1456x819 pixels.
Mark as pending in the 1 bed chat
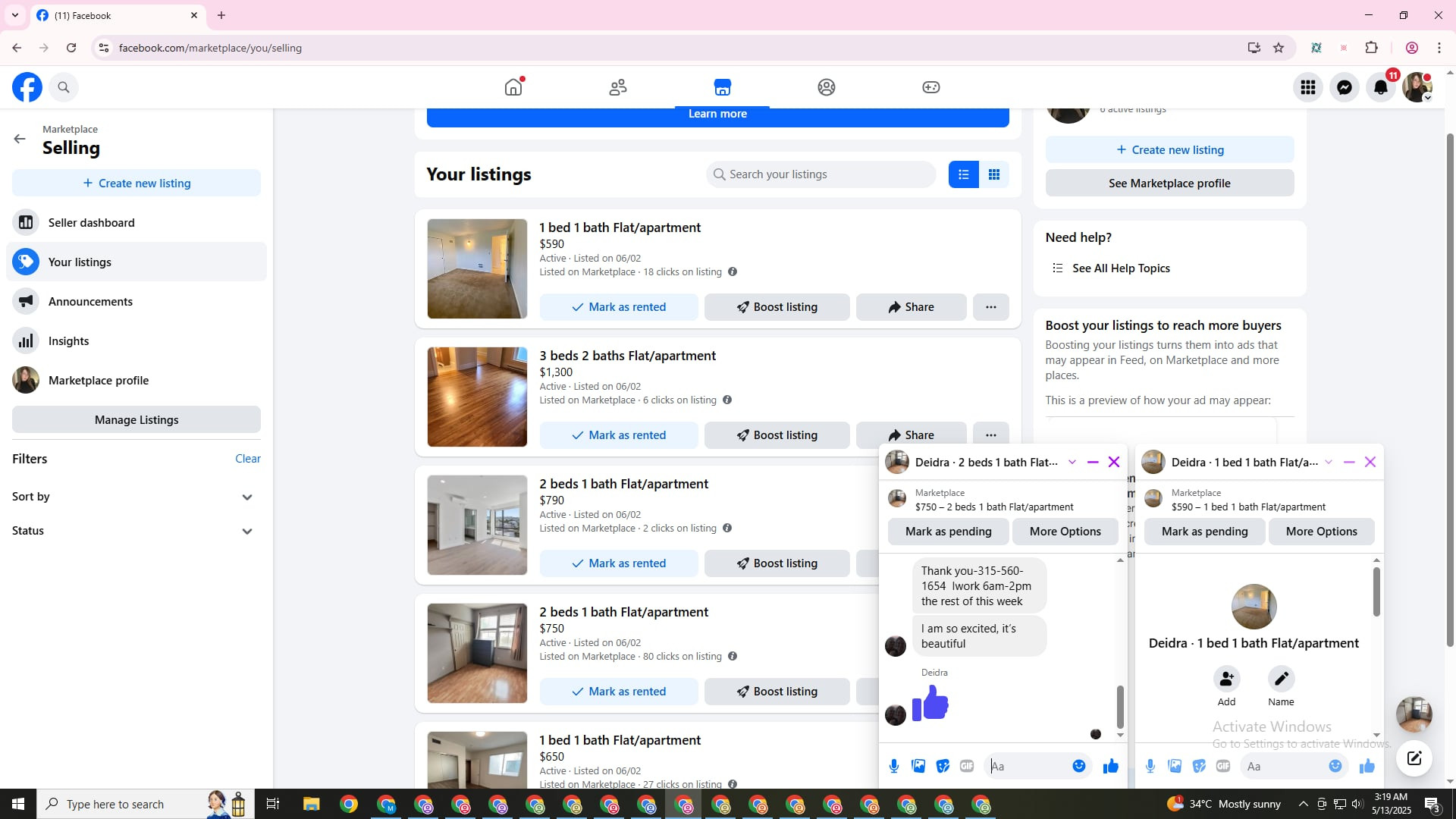click(1205, 532)
